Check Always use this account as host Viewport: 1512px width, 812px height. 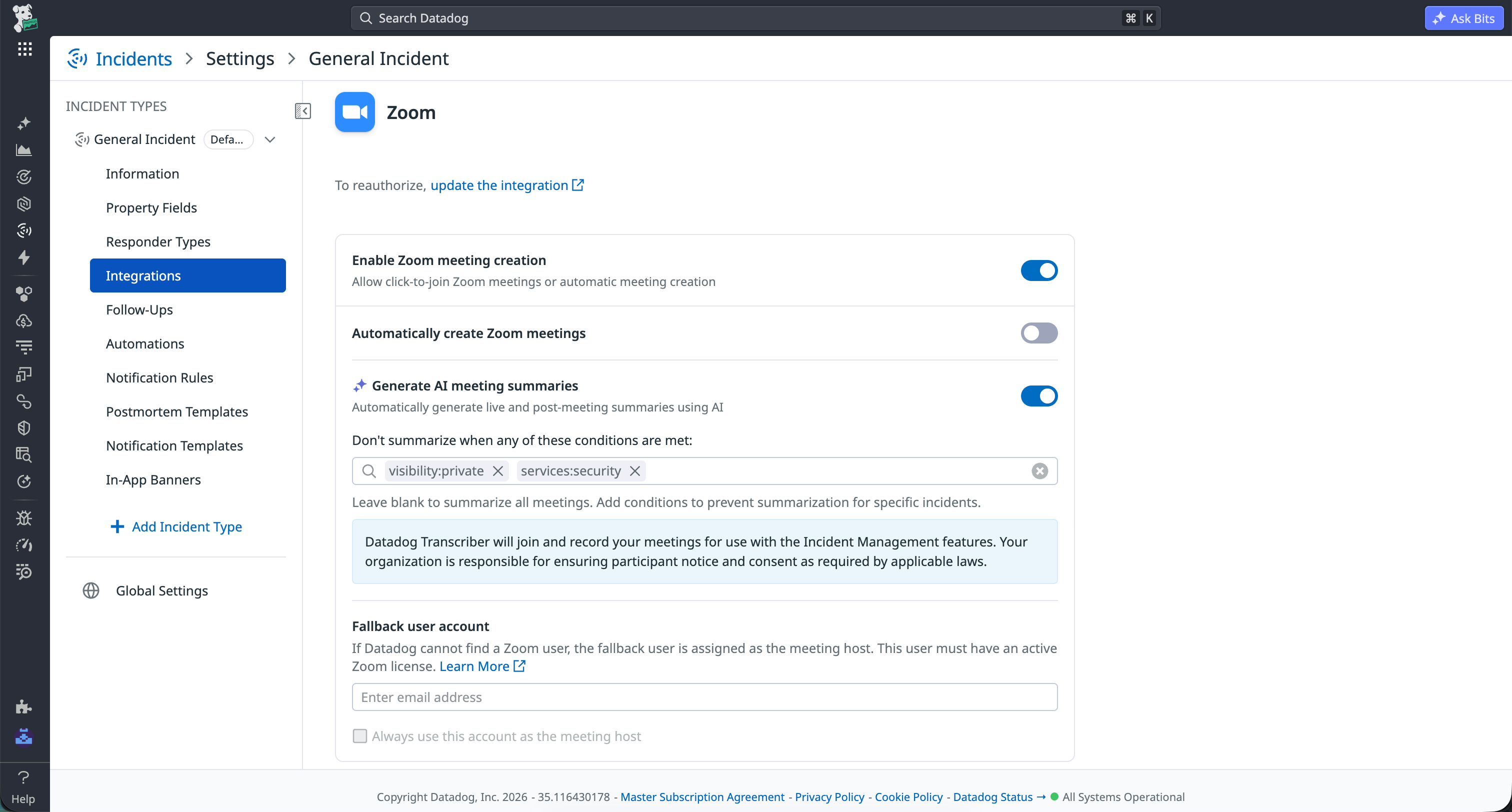pyautogui.click(x=360, y=736)
